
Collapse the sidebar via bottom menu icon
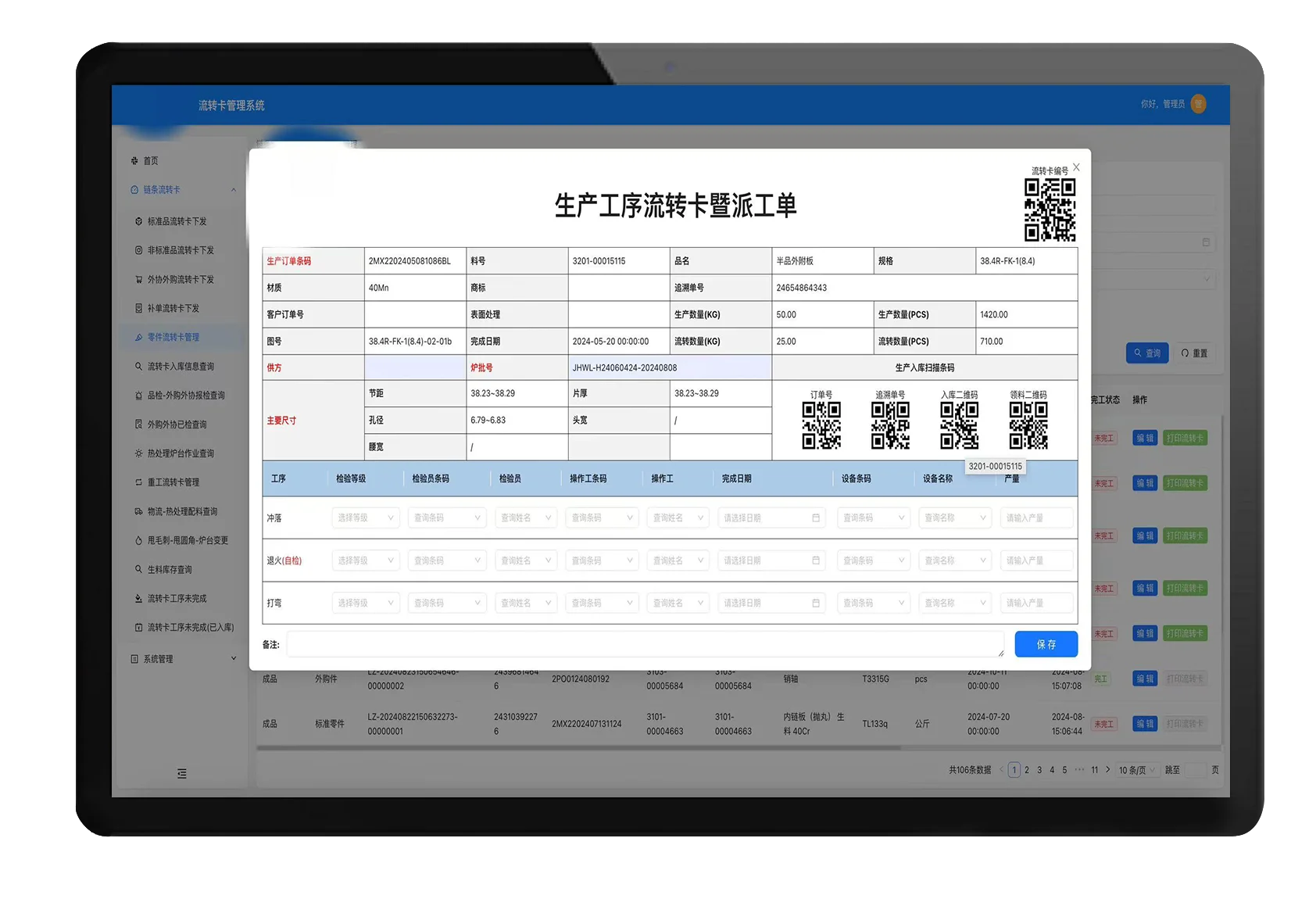[181, 773]
